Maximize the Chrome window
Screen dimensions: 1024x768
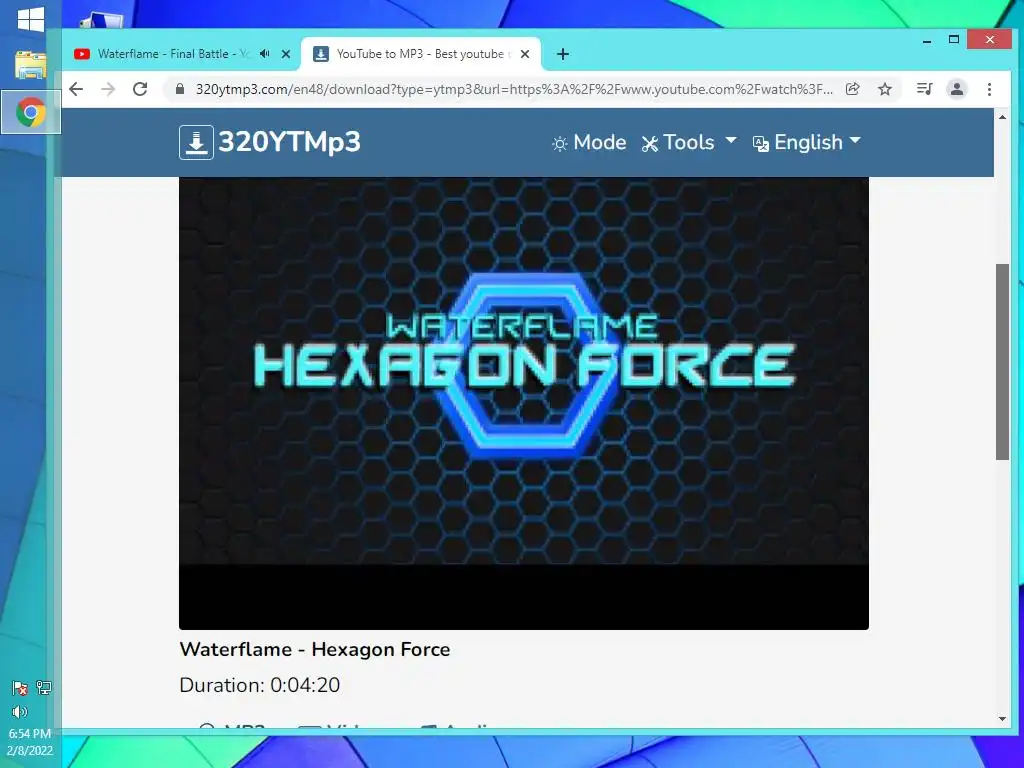[953, 40]
